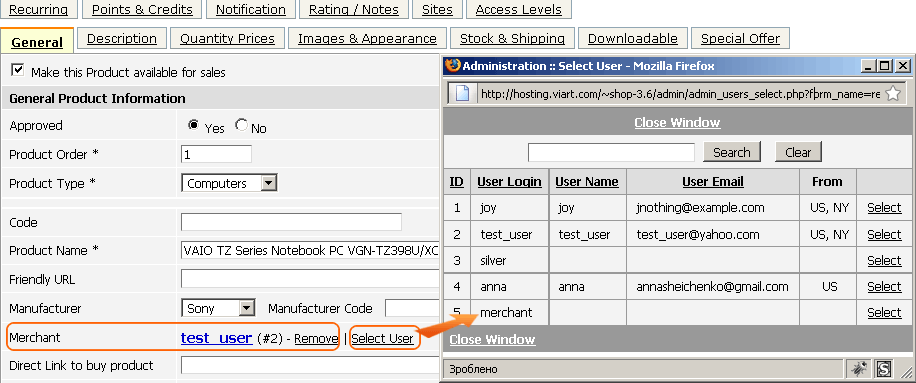Sort by User Name column header

coord(587,182)
